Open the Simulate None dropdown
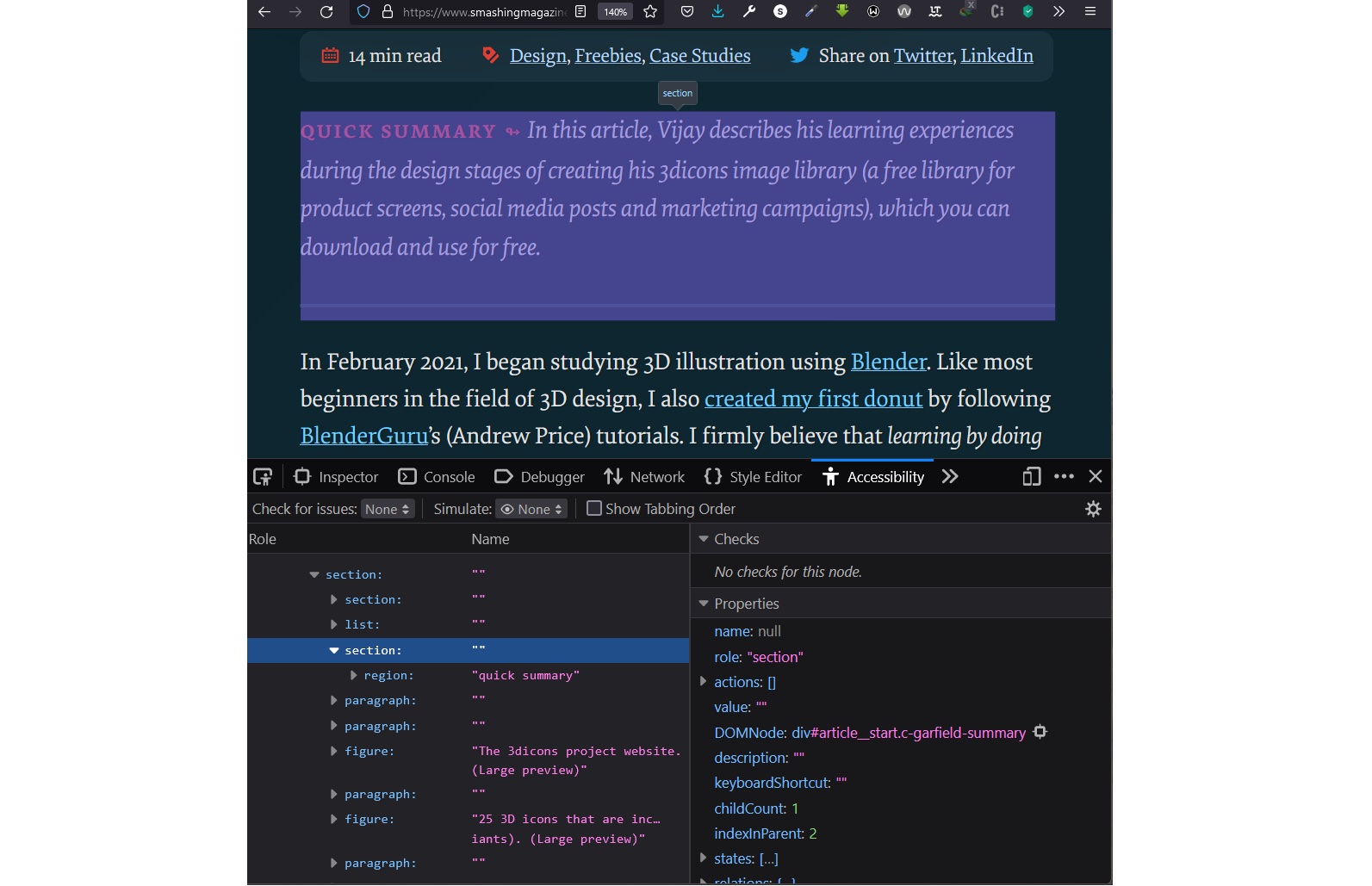 (531, 509)
